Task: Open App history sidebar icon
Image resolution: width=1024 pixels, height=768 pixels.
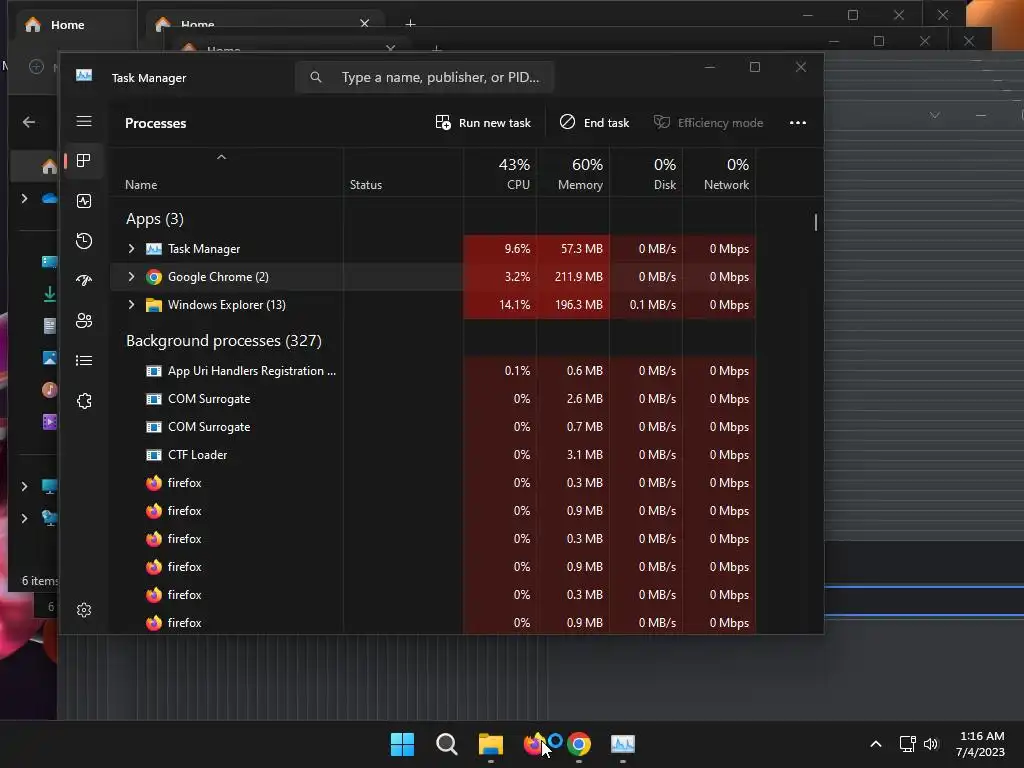Action: pyautogui.click(x=84, y=241)
